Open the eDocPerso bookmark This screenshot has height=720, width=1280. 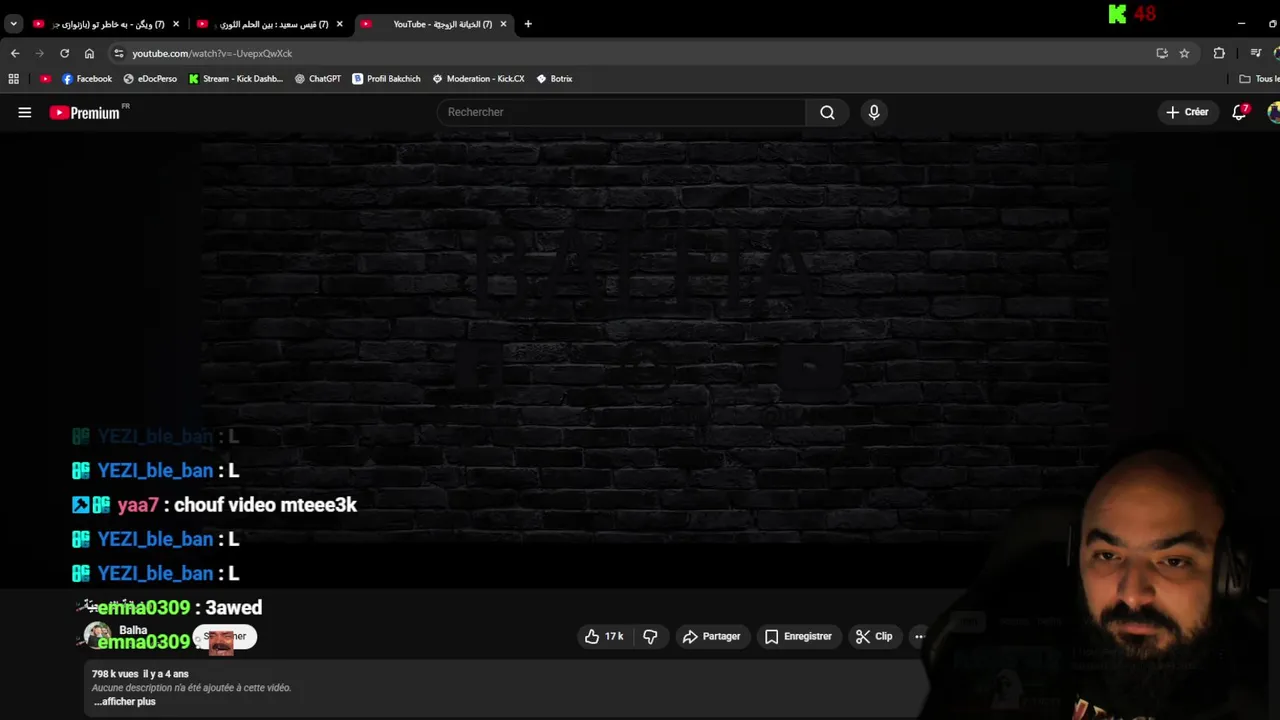150,79
